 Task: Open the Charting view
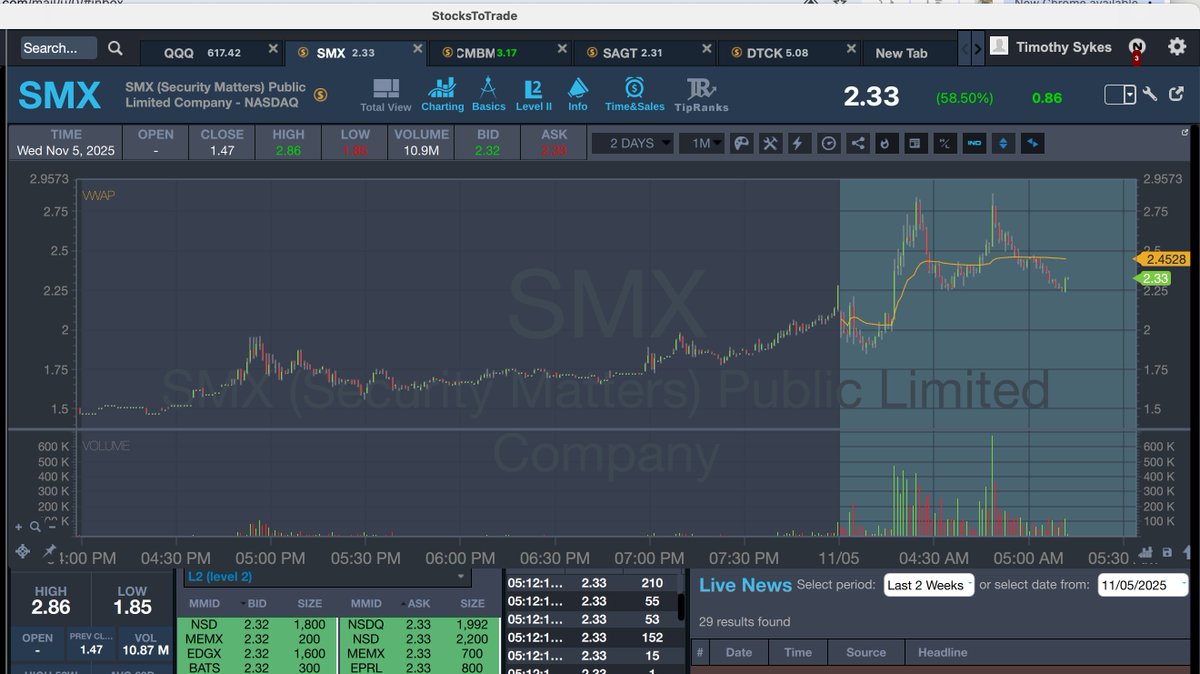click(x=442, y=95)
